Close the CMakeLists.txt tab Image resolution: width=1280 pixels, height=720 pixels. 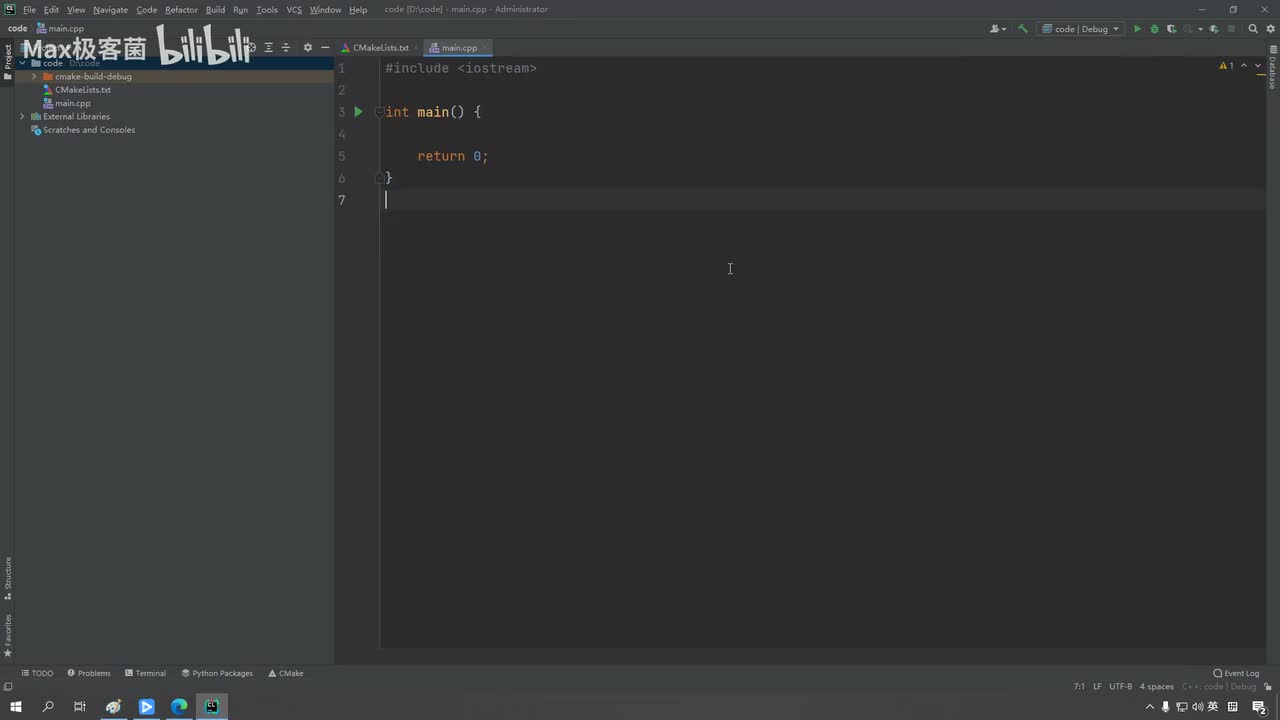click(x=416, y=48)
